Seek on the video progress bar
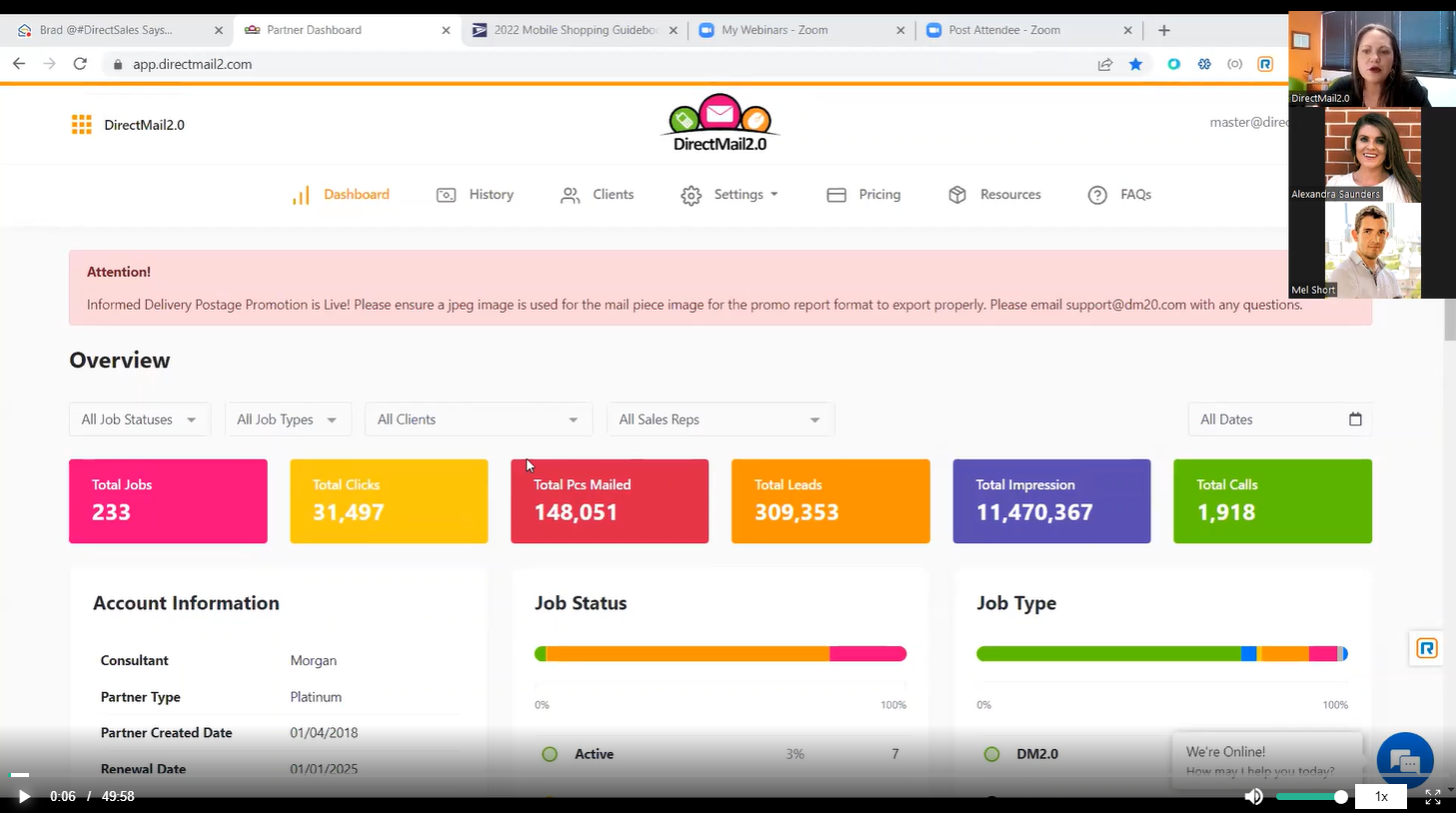This screenshot has height=813, width=1456. [x=728, y=774]
